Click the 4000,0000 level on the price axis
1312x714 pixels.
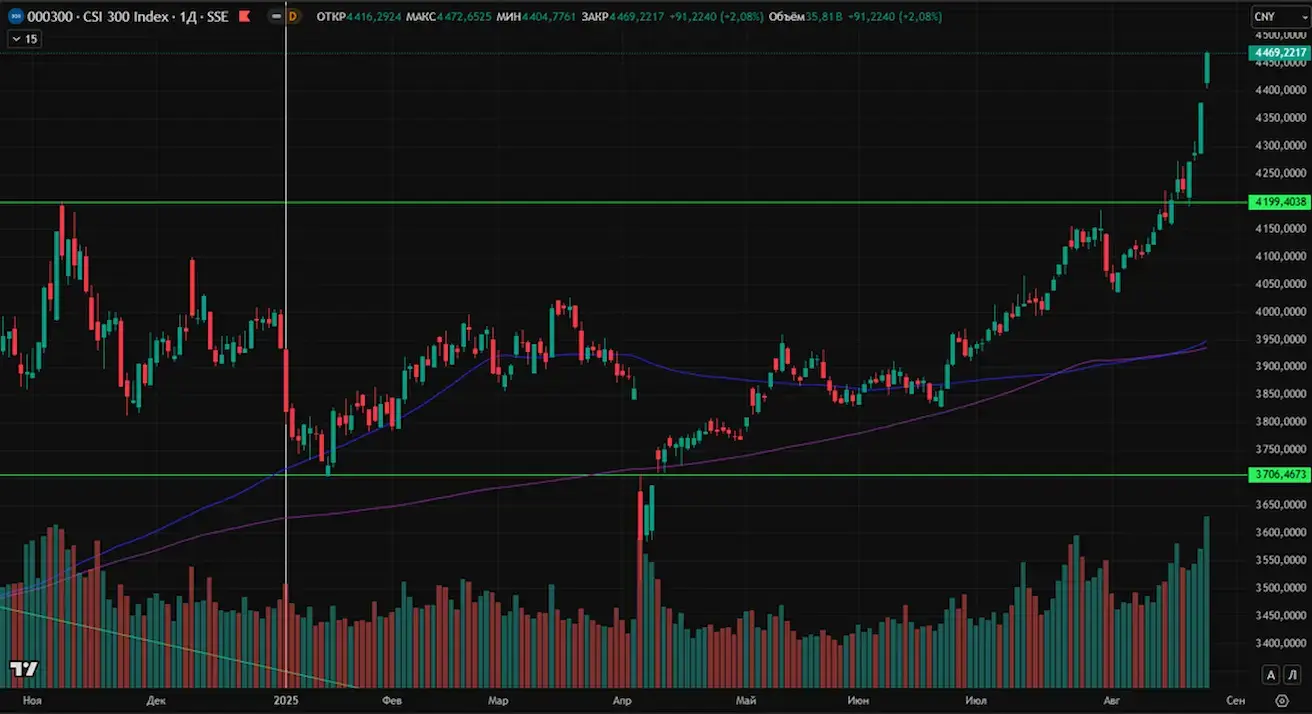click(1279, 311)
